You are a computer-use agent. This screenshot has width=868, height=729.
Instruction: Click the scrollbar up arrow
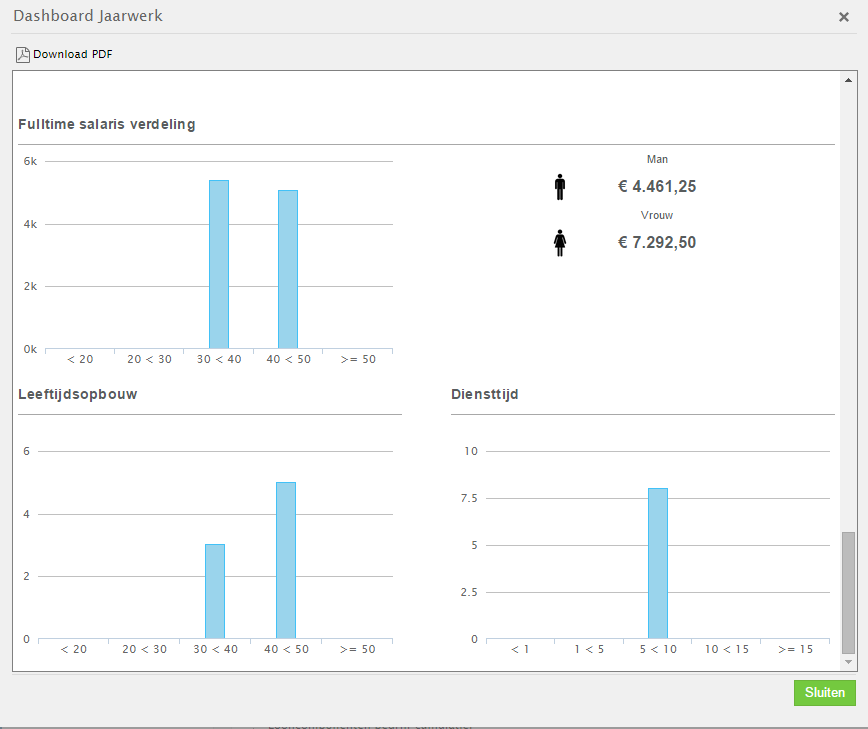coord(848,80)
